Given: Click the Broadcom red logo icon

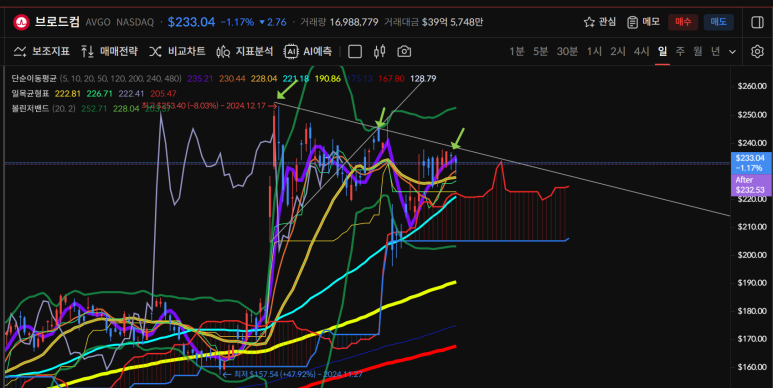Looking at the screenshot, I should 21,22.
